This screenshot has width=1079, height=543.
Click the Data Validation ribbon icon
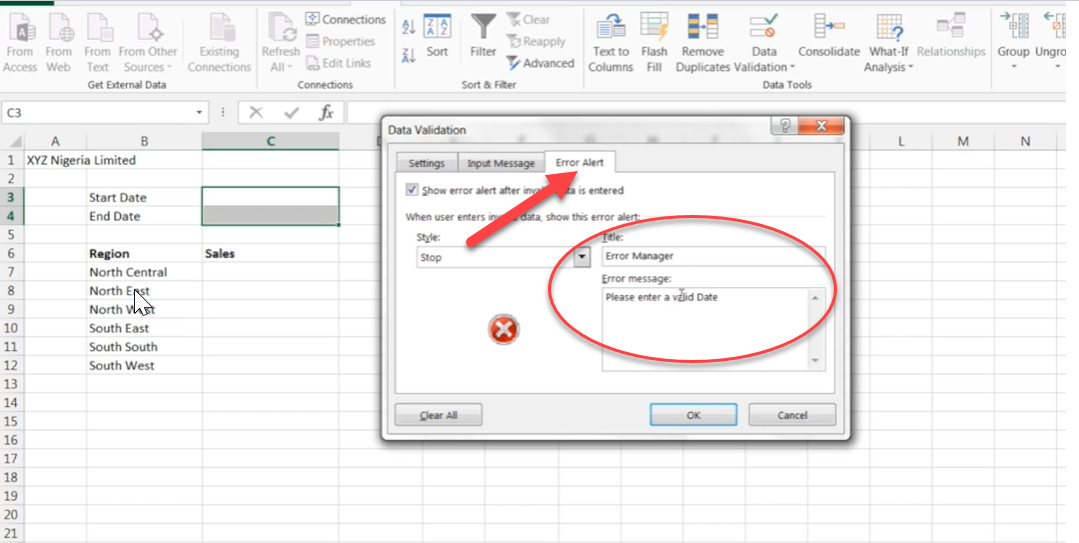coord(764,28)
